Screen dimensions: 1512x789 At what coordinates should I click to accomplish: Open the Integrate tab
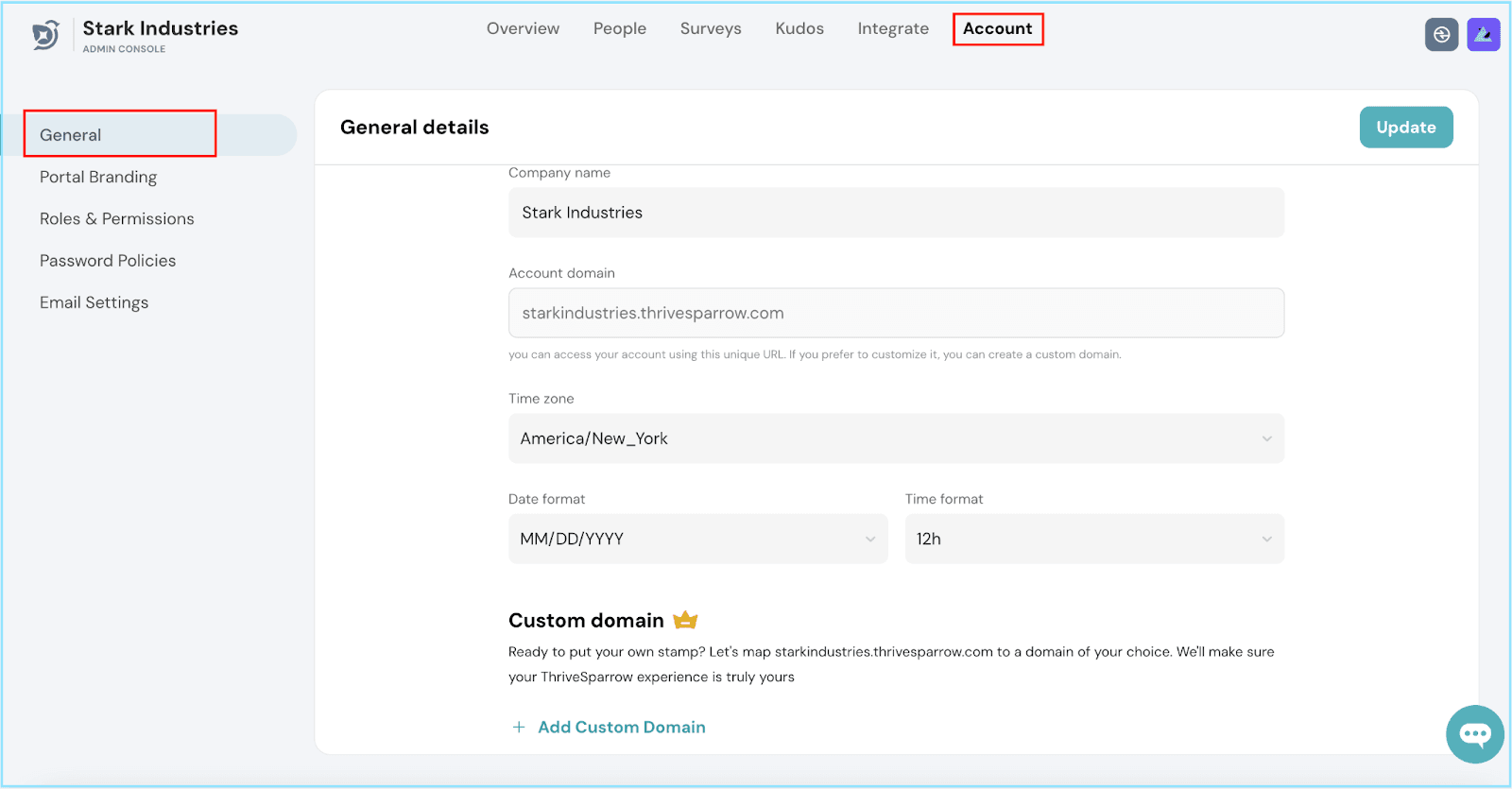(x=893, y=28)
